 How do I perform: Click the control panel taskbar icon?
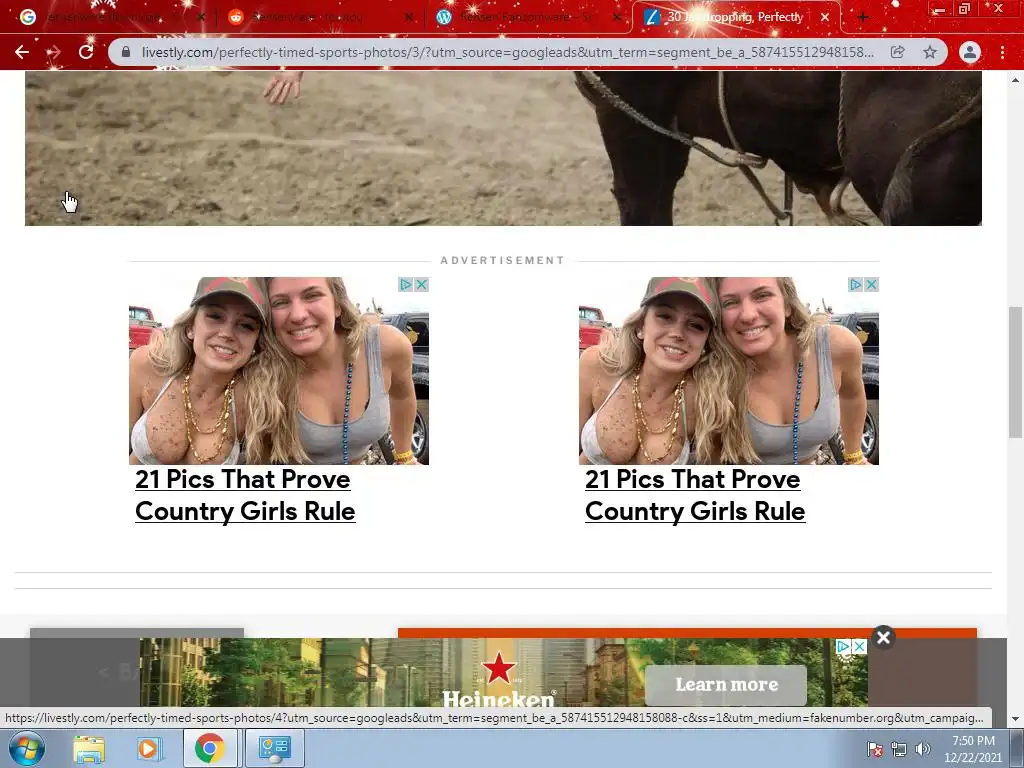[274, 748]
